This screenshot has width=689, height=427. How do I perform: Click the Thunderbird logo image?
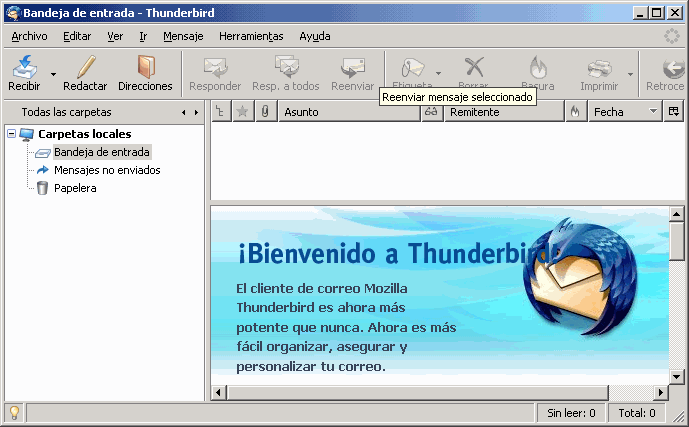pos(580,278)
